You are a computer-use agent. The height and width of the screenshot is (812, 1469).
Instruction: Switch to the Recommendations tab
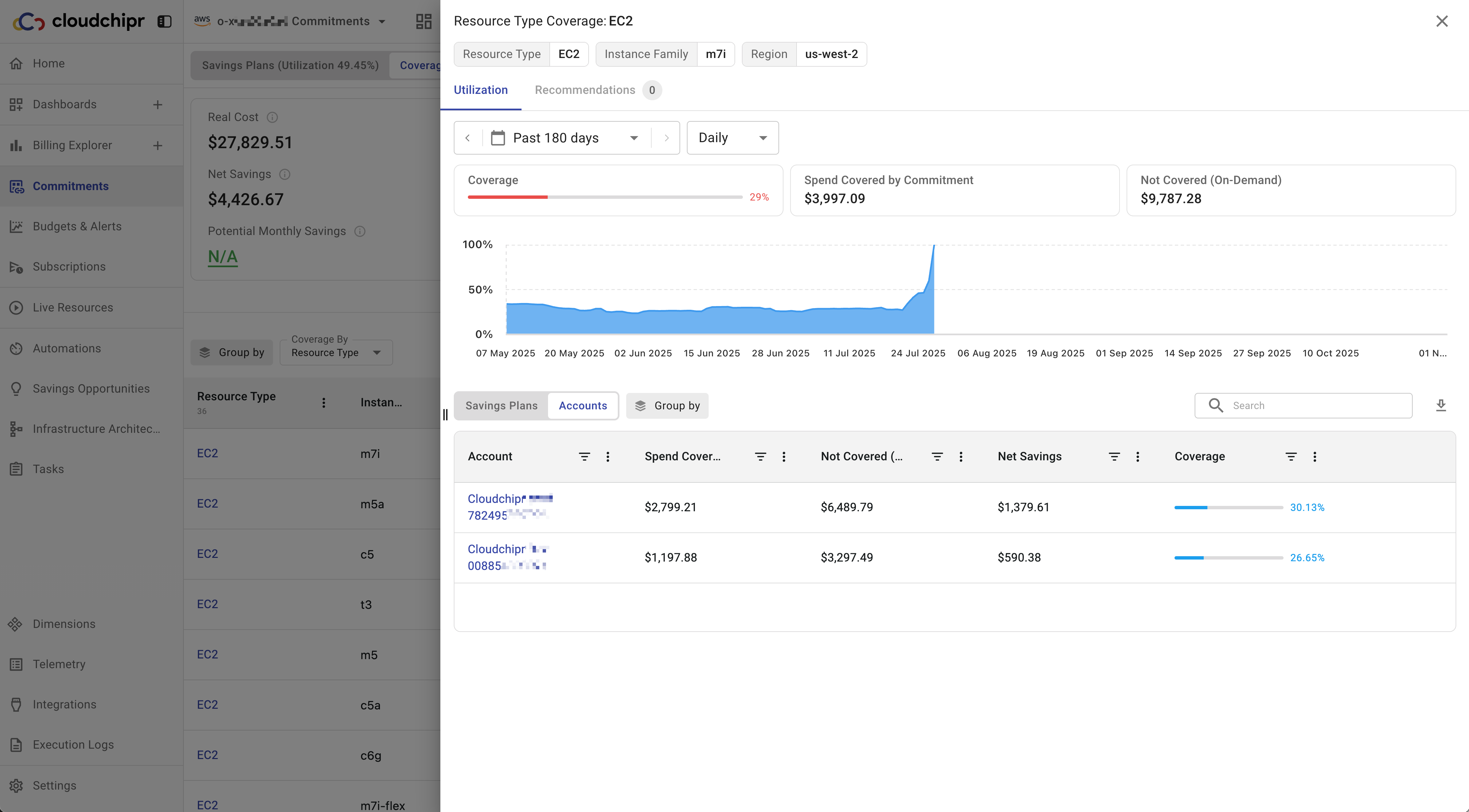tap(585, 90)
